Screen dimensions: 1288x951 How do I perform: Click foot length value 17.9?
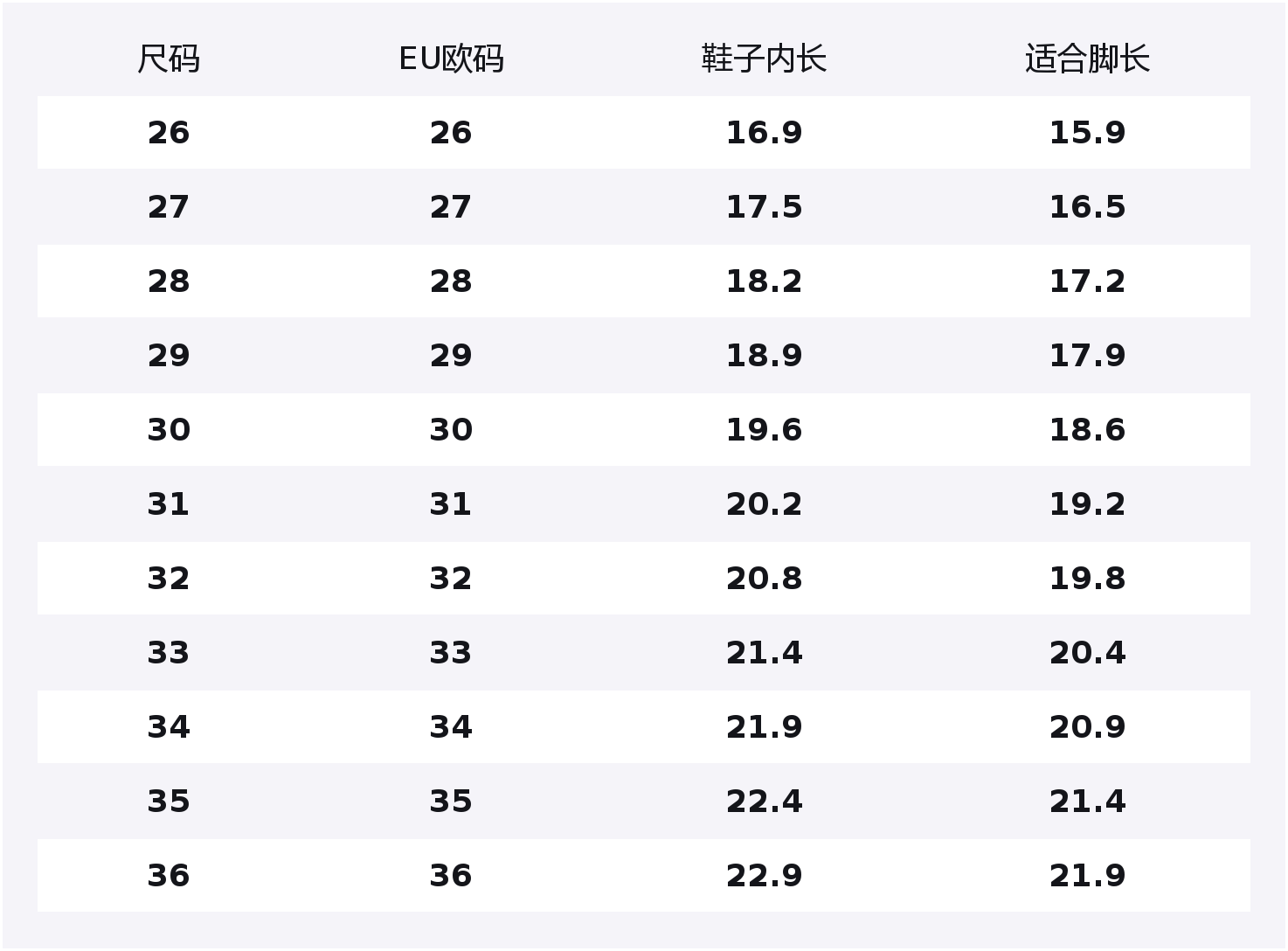[1087, 356]
